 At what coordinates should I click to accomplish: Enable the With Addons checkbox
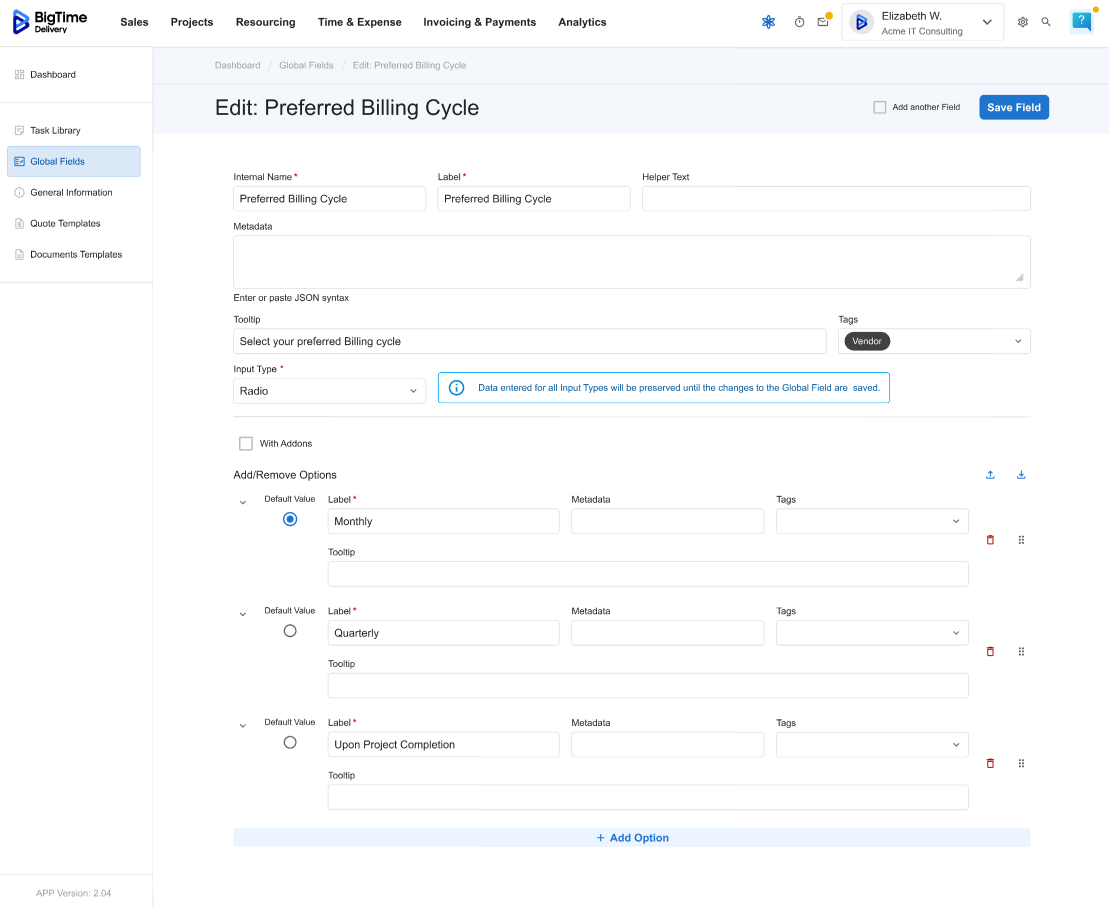(246, 443)
